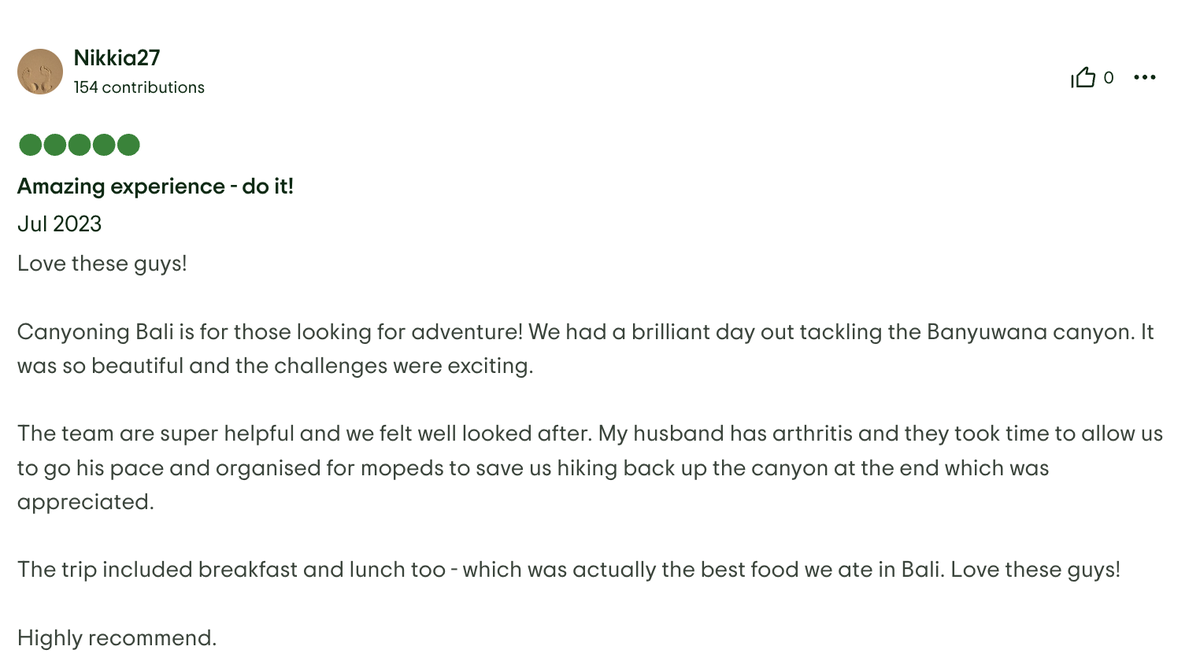Click the "Jul 2023" review date

(60, 224)
